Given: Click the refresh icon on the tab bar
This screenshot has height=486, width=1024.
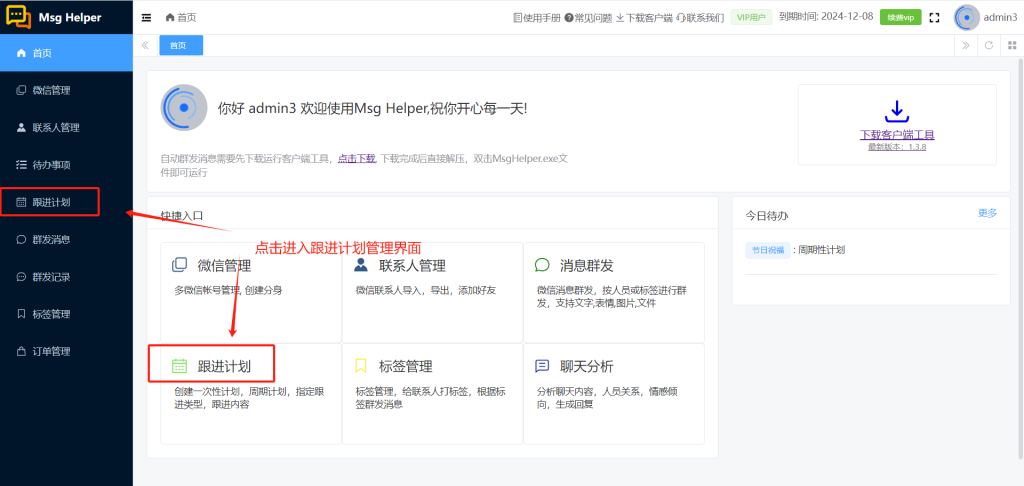Looking at the screenshot, I should pos(988,45).
